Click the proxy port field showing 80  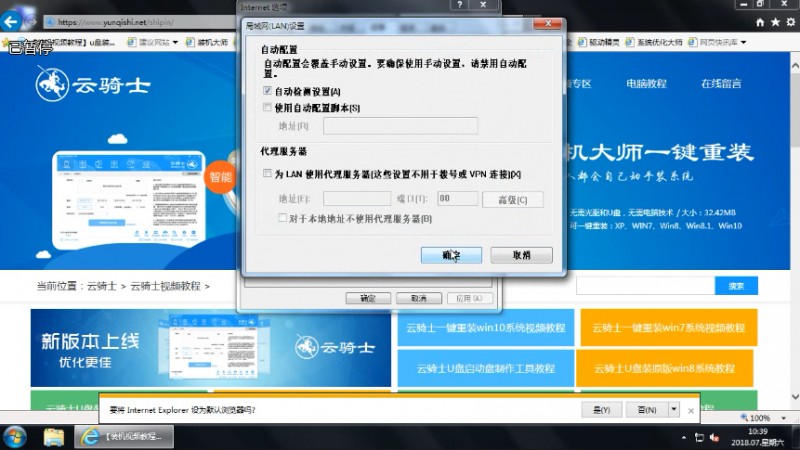(x=458, y=198)
